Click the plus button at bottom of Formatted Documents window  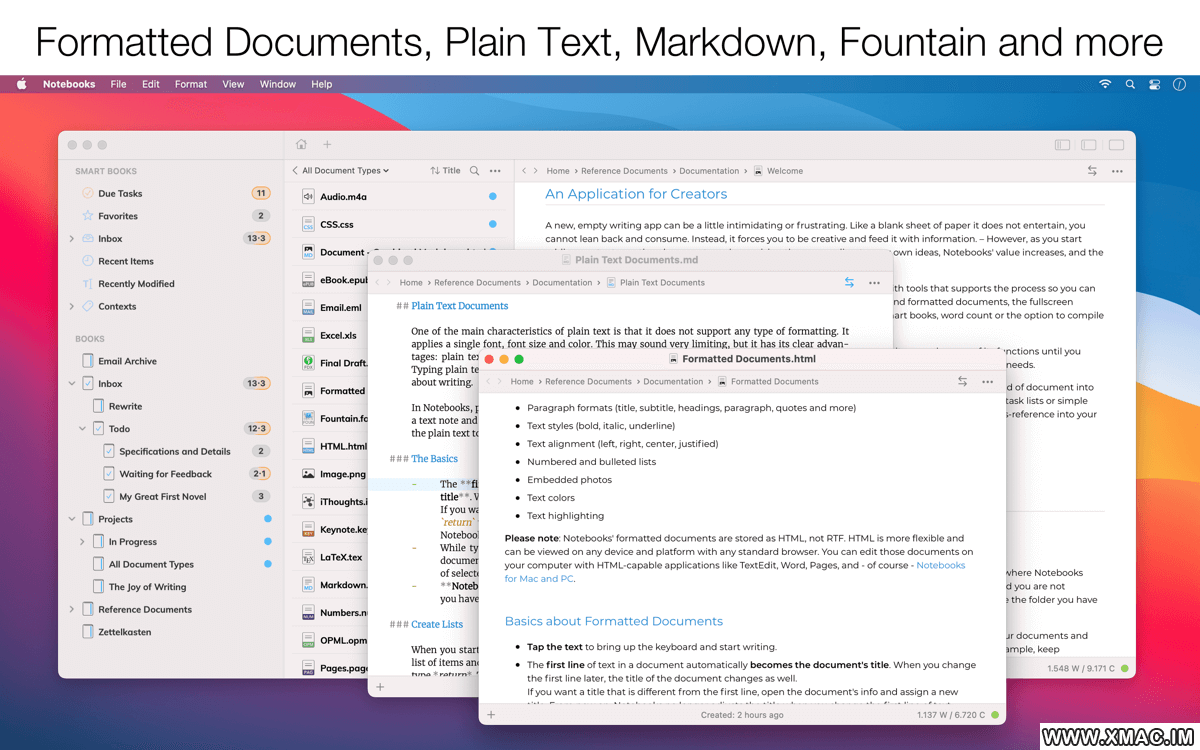point(490,715)
